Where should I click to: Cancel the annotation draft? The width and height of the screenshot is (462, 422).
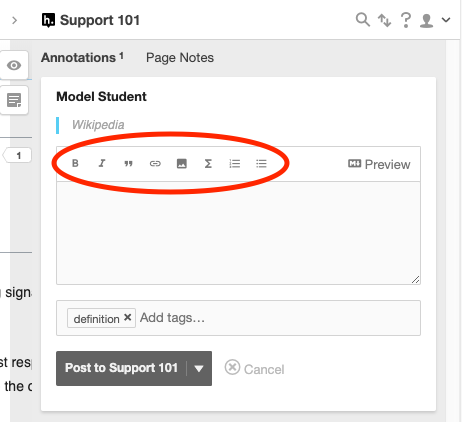(x=255, y=368)
